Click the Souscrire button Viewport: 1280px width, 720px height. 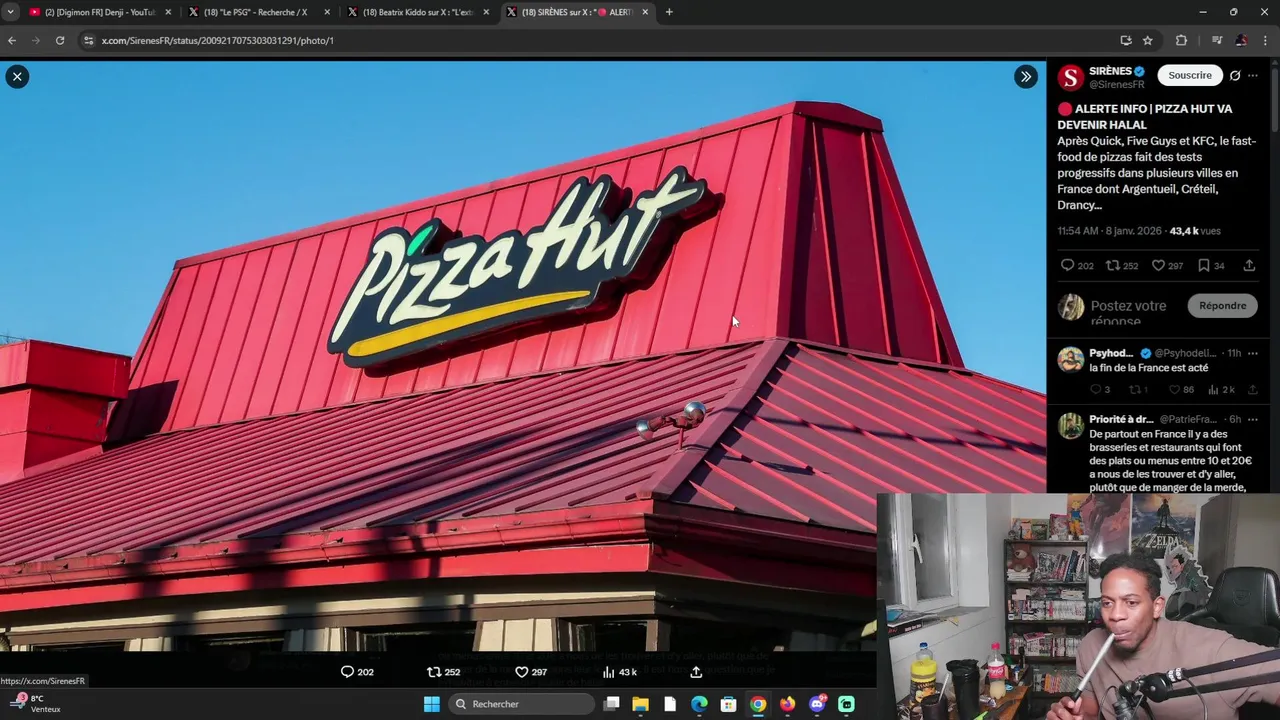[x=1190, y=75]
